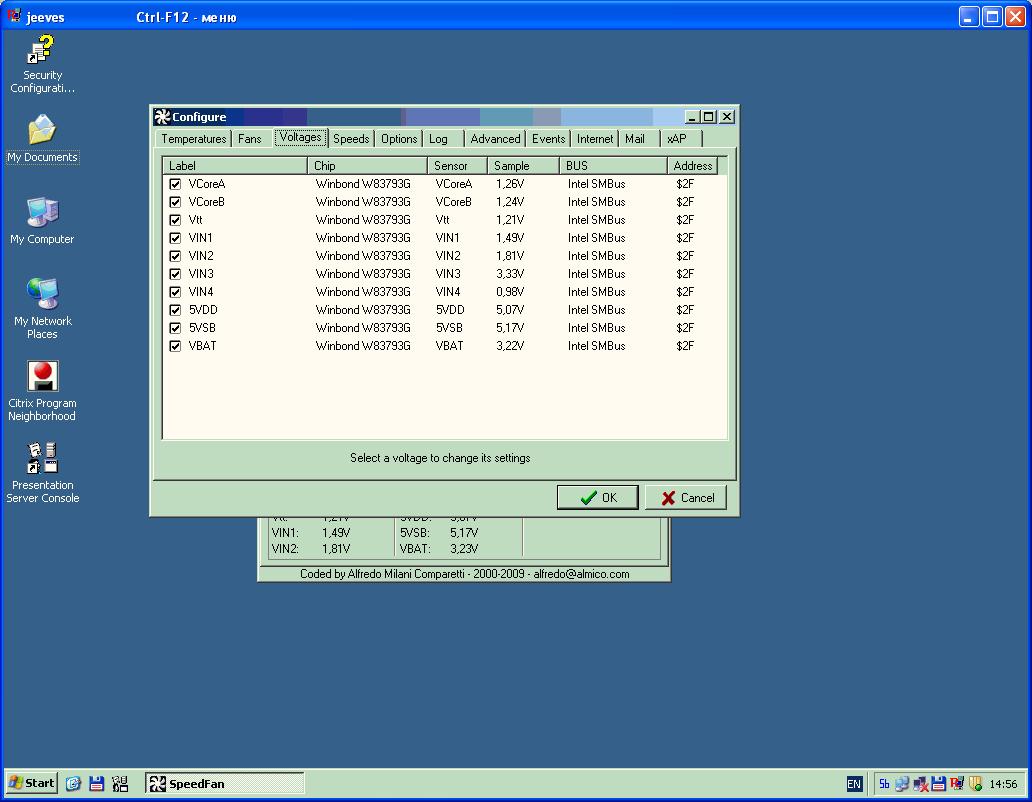This screenshot has height=802, width=1032.
Task: Open the Advanced tab
Action: point(495,139)
